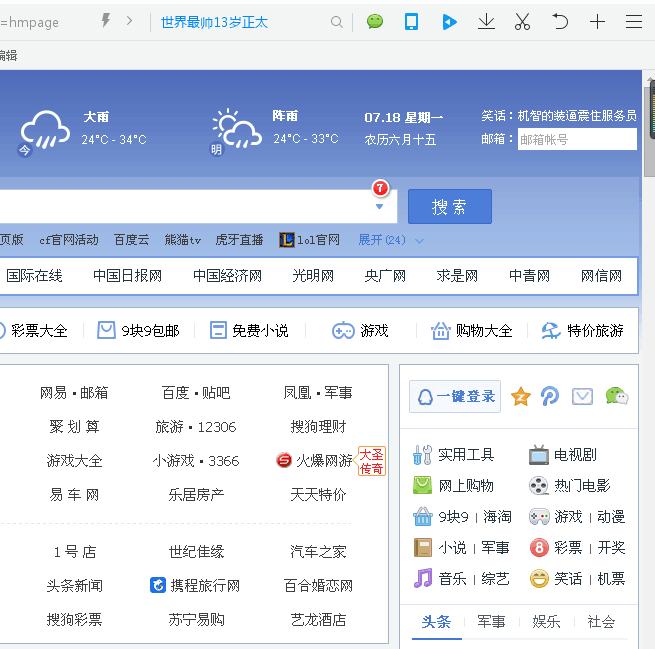This screenshot has width=655, height=649.
Task: Click 大圣传奇 promo tag
Action: (x=371, y=461)
